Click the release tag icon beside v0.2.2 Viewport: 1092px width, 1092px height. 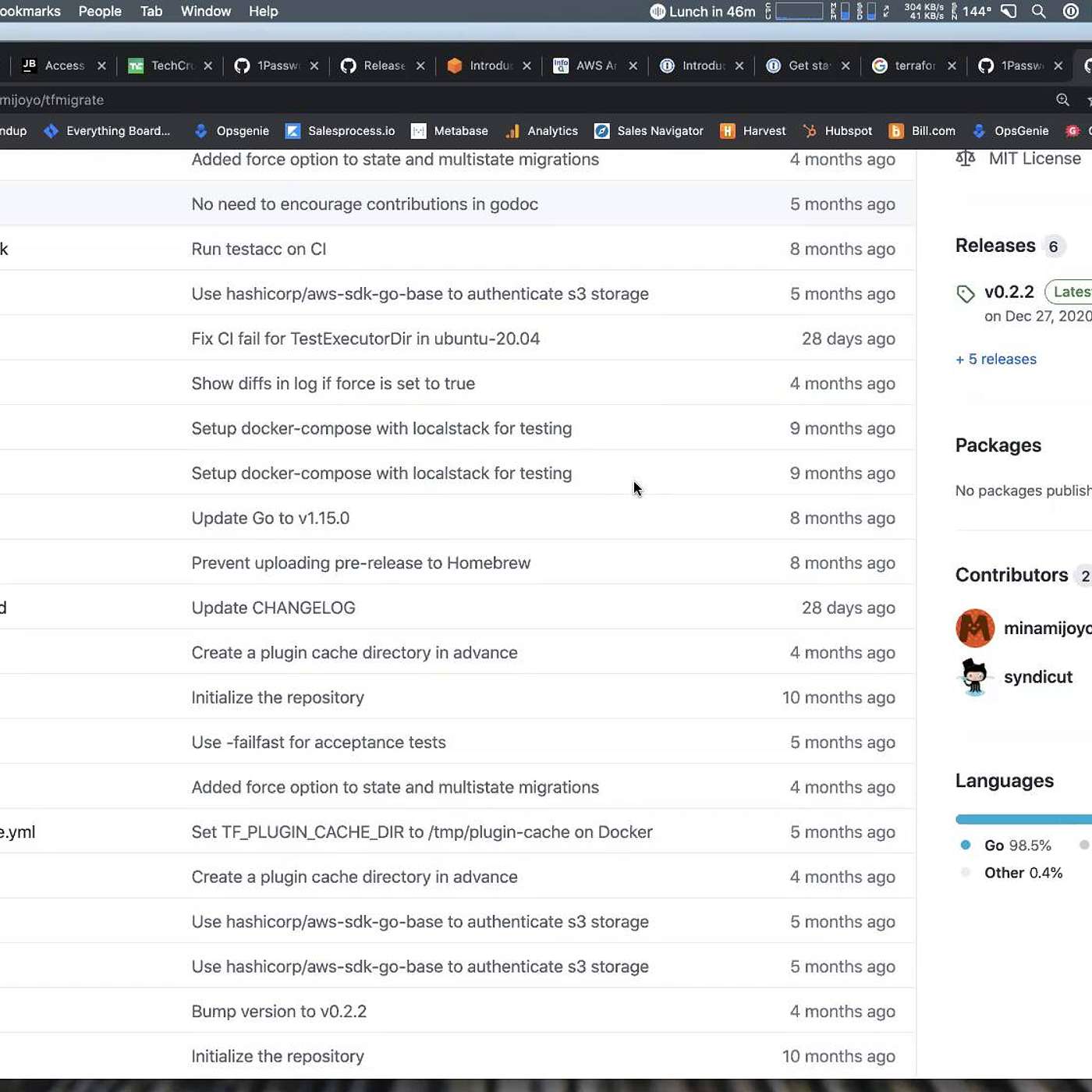[x=966, y=293]
